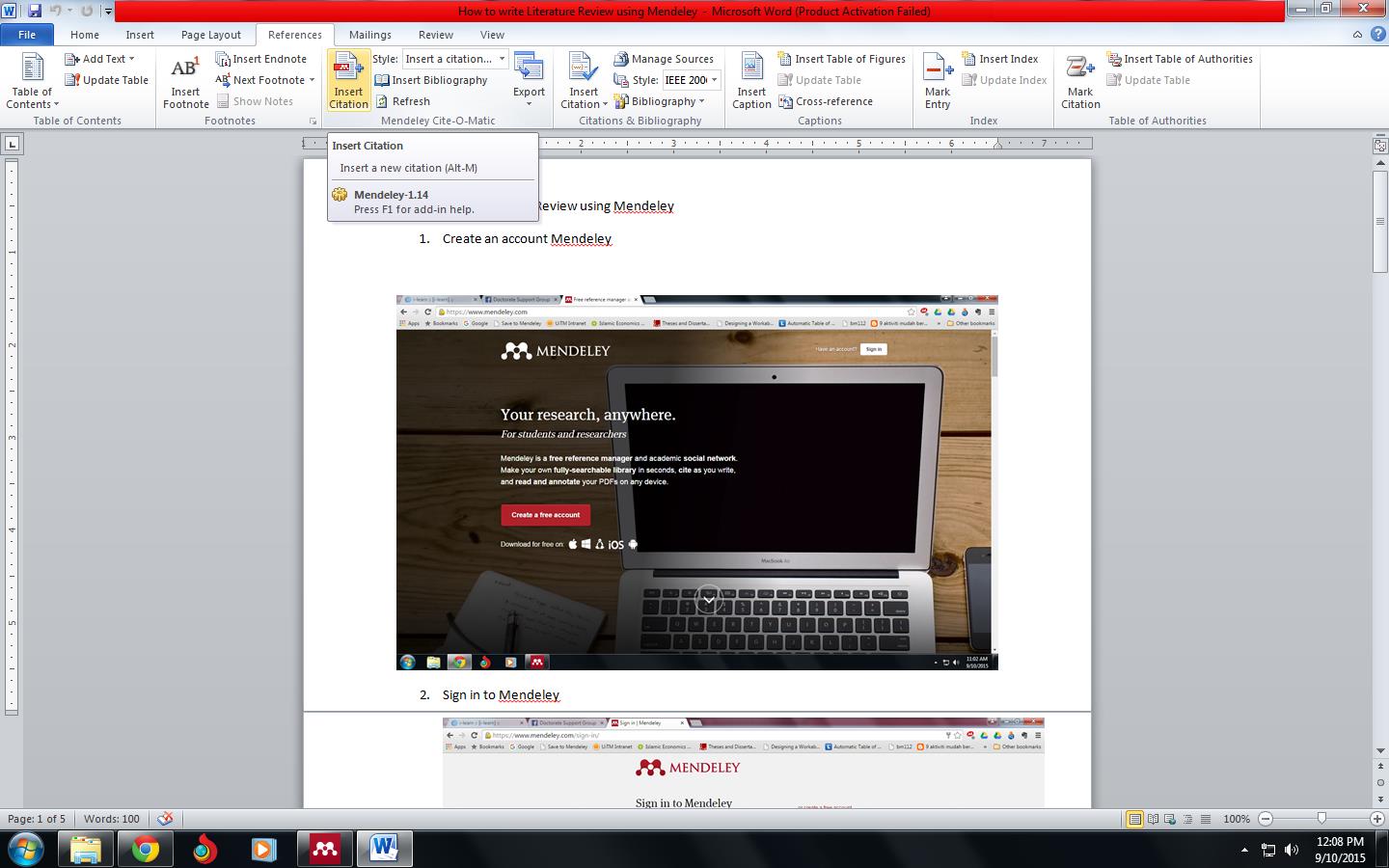Click the Select Browse Object button
Image resolution: width=1389 pixels, height=868 pixels.
coord(1380,782)
